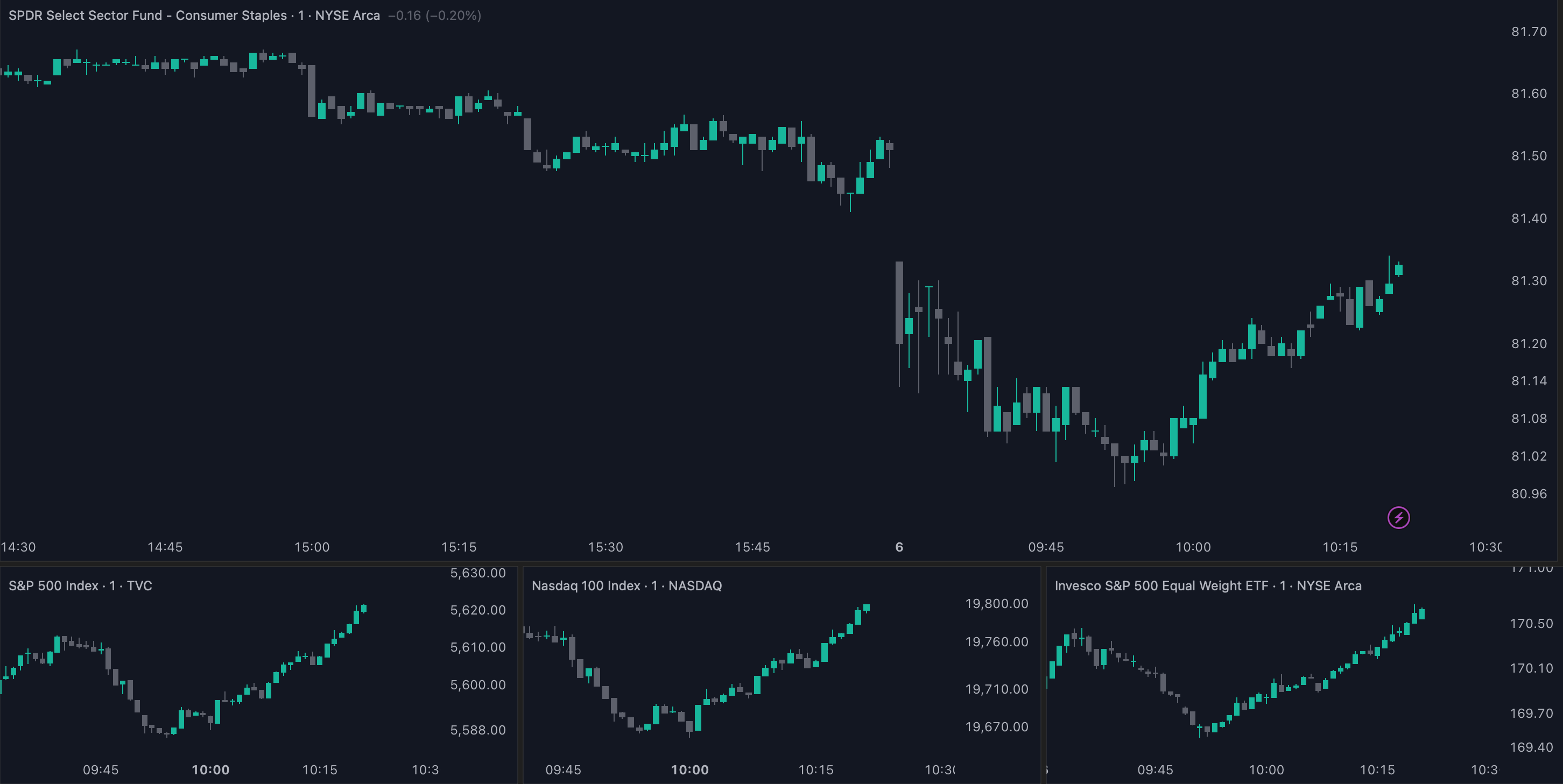Click the 15:00 label on the main time axis
The width and height of the screenshot is (1563, 784).
click(312, 547)
